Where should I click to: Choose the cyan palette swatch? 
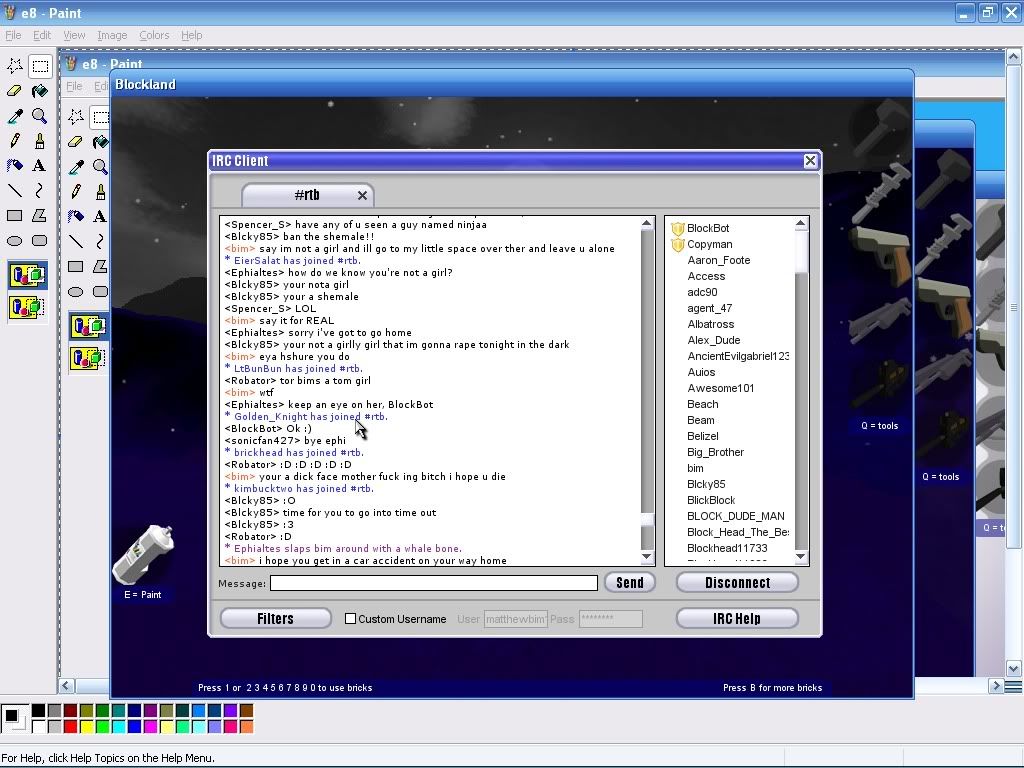(x=118, y=726)
